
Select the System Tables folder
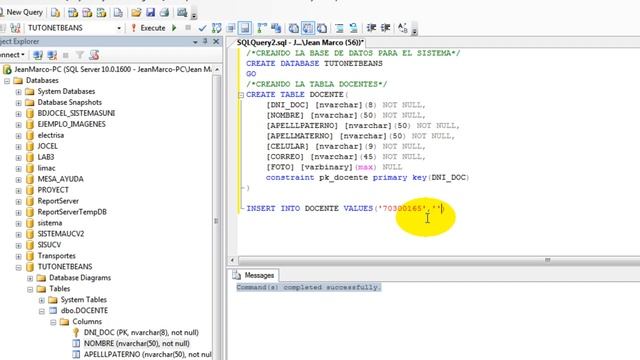point(84,300)
